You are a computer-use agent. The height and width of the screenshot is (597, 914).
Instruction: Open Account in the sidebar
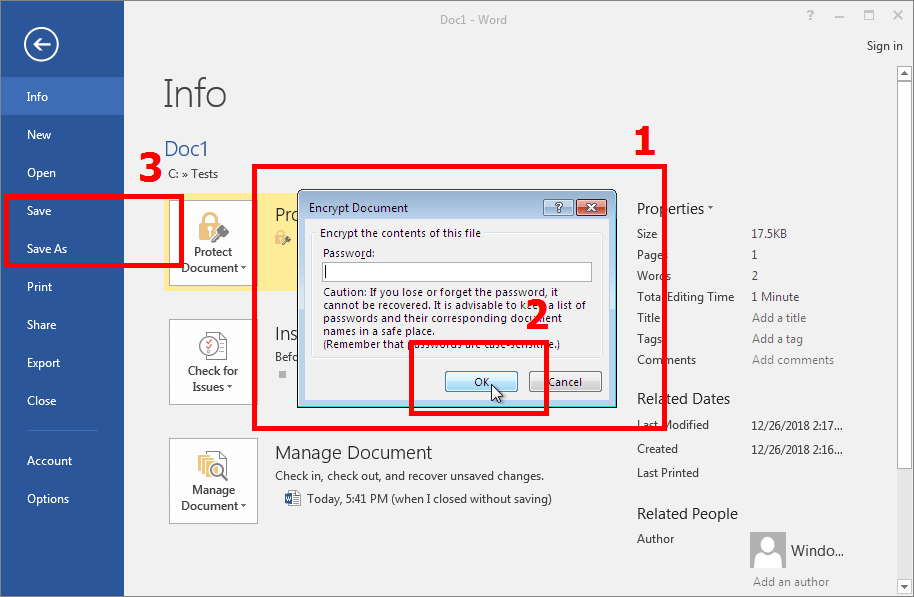tap(62, 461)
